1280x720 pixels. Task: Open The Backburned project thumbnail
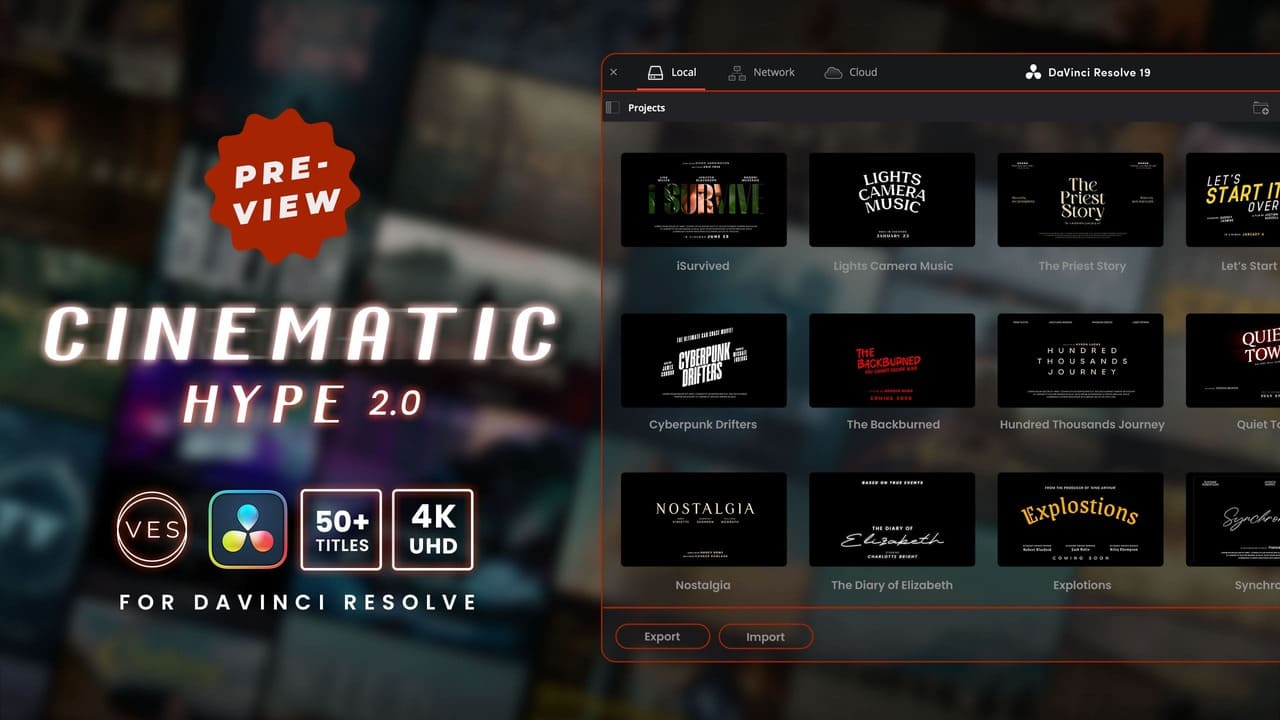coord(892,360)
